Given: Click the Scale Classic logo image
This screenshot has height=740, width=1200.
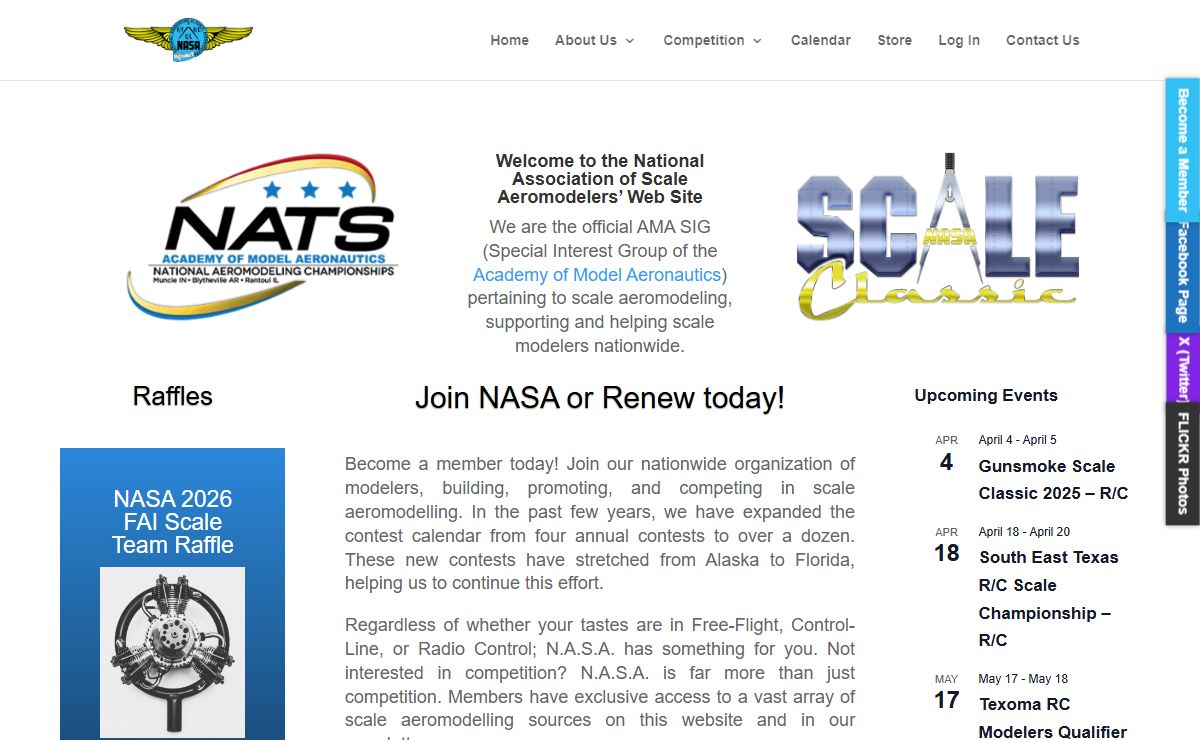Looking at the screenshot, I should pos(939,238).
